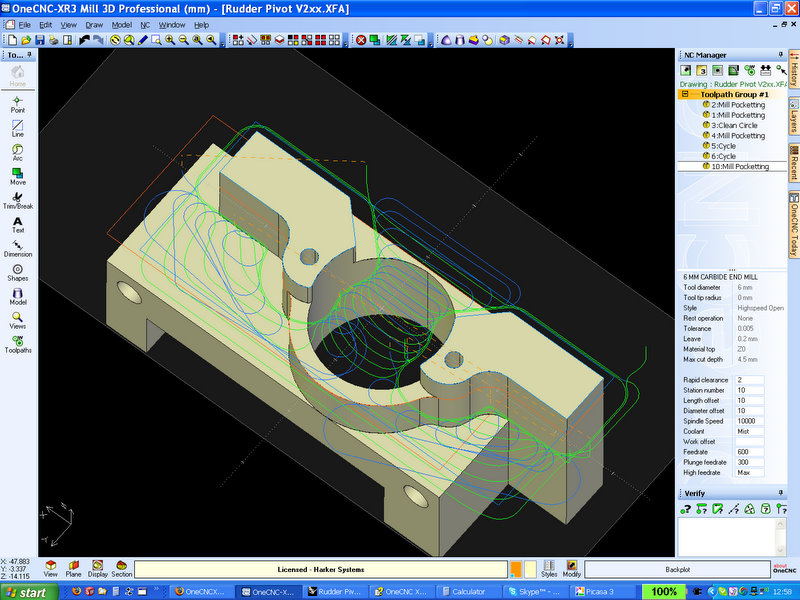The image size is (800, 600).
Task: Click the Save disk icon in toolbar
Action: [x=39, y=40]
